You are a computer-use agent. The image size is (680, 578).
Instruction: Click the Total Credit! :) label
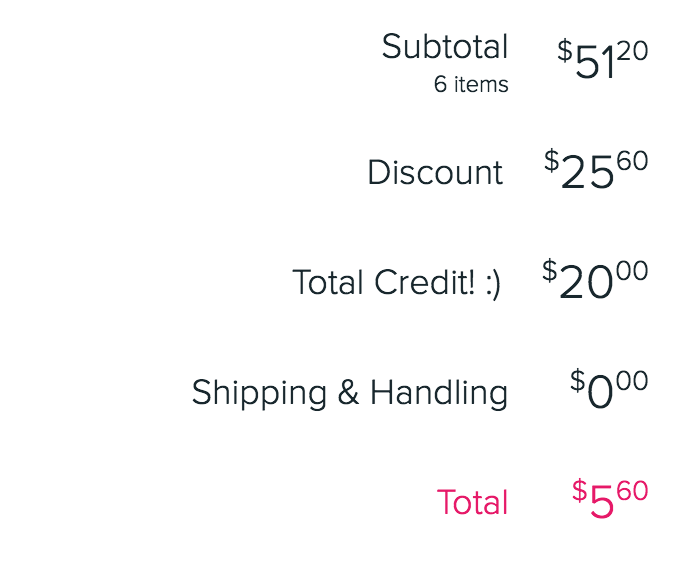click(x=396, y=283)
